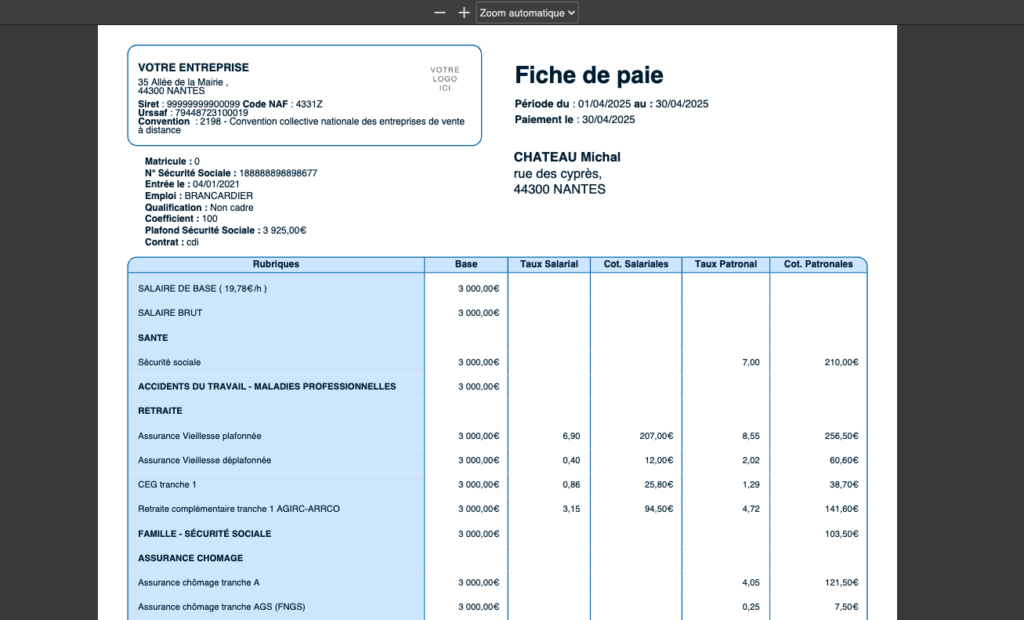
Task: Click the zoom in plus icon
Action: (x=463, y=13)
